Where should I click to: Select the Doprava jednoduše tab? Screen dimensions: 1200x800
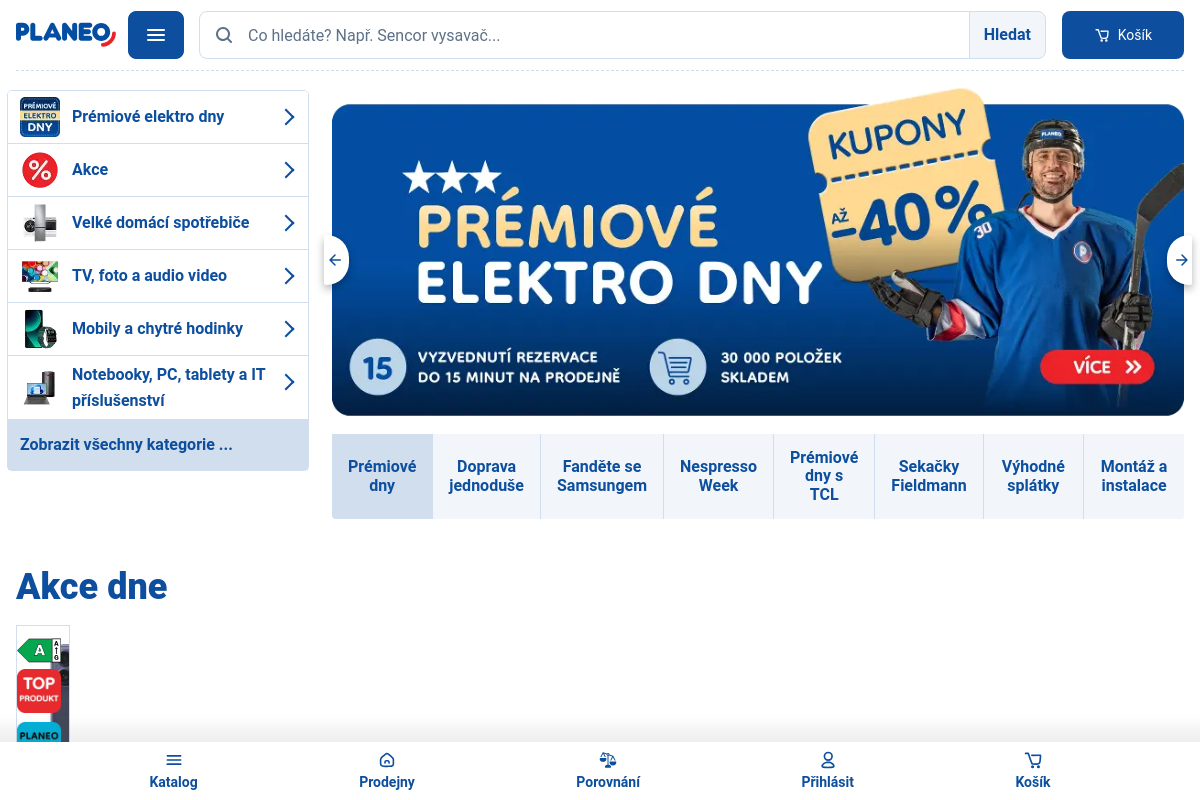click(486, 476)
